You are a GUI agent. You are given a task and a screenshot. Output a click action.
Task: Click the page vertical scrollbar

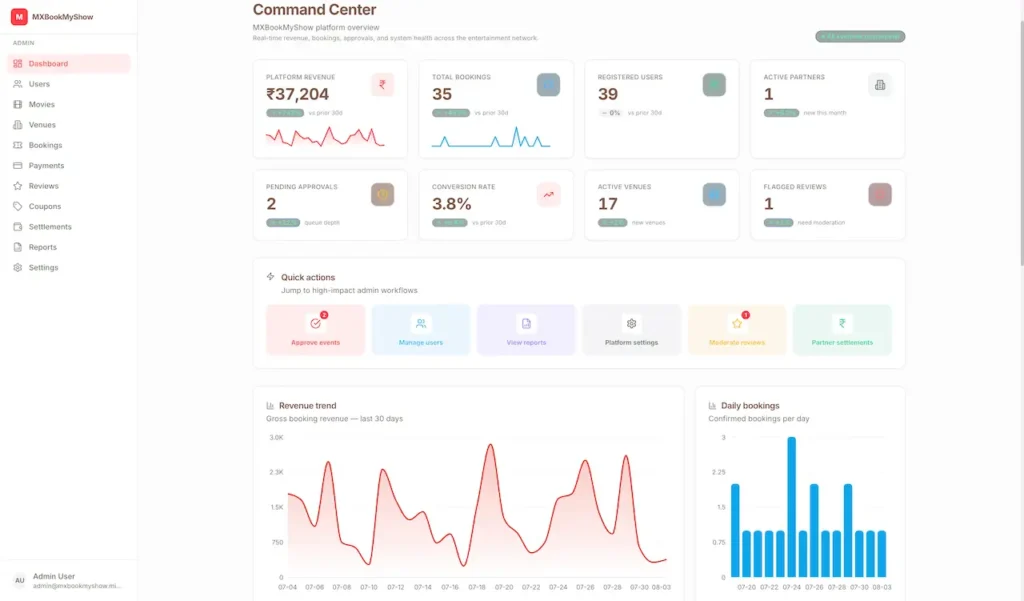[1021, 144]
